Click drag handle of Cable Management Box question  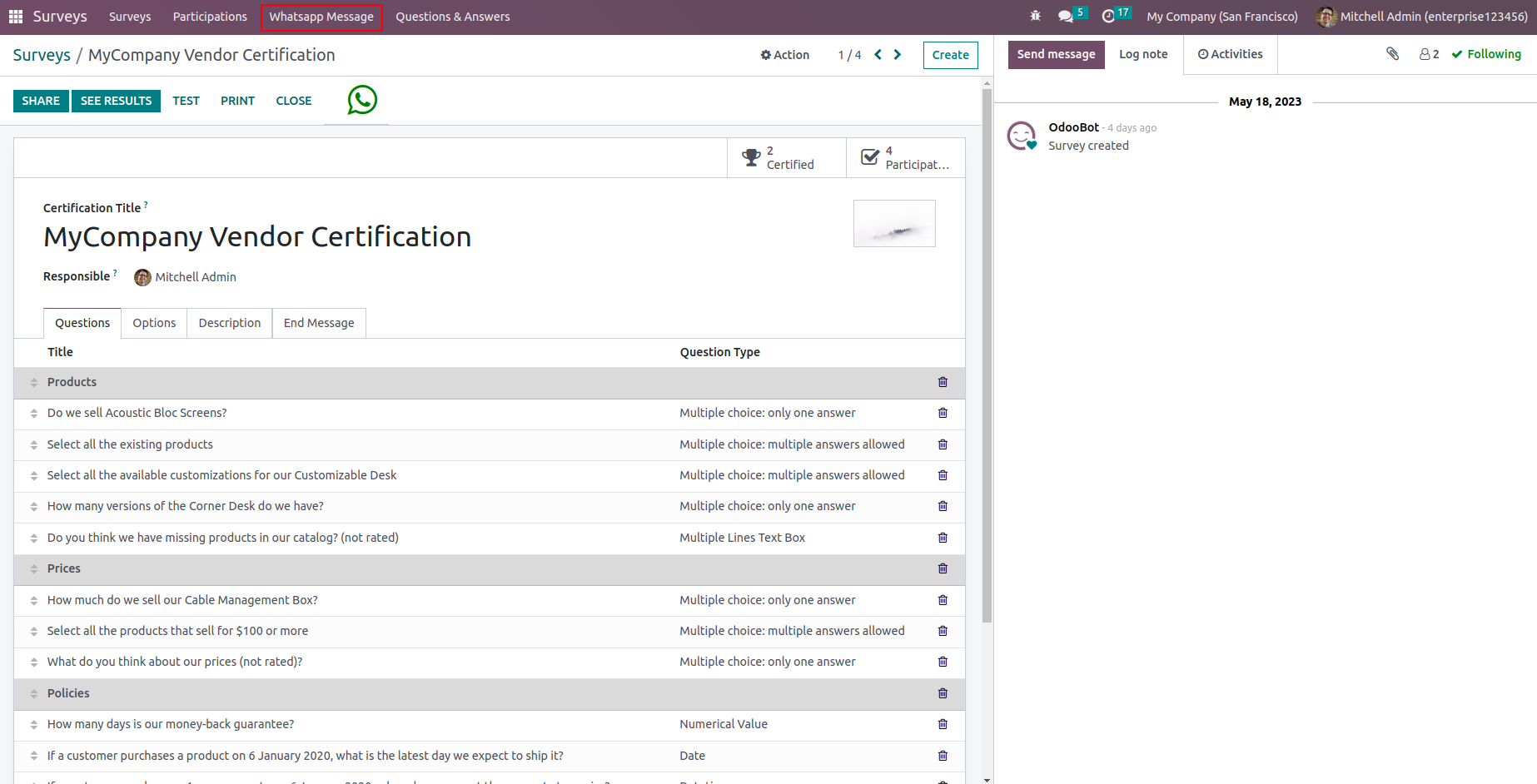pyautogui.click(x=34, y=601)
